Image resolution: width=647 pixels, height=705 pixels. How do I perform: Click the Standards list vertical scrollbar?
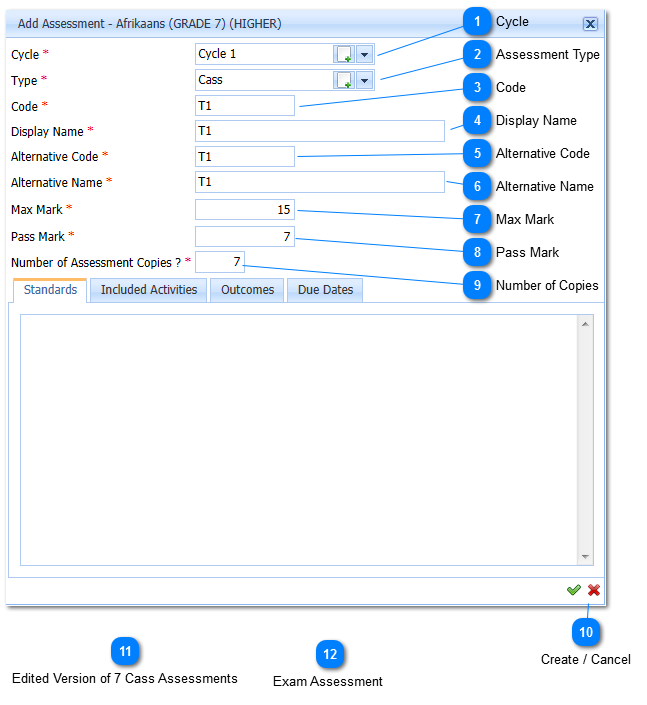pyautogui.click(x=586, y=440)
